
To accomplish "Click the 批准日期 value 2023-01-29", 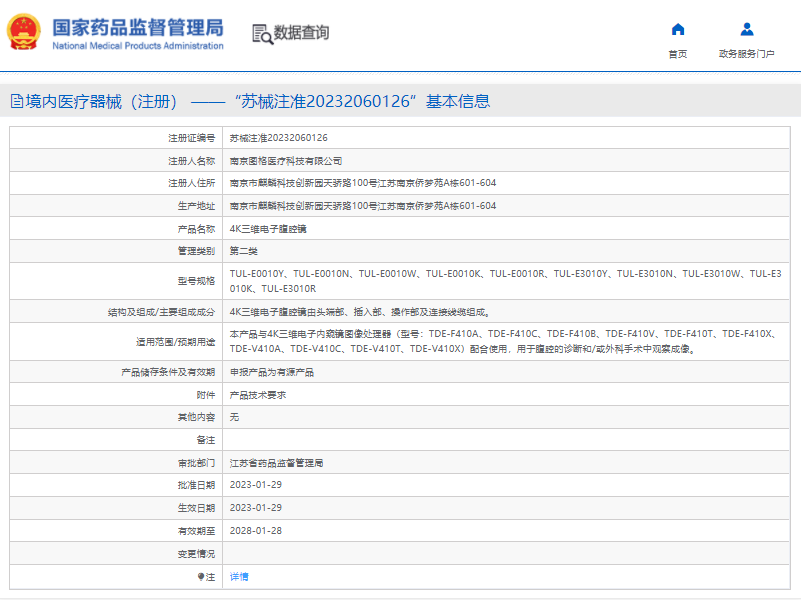I will tap(255, 485).
